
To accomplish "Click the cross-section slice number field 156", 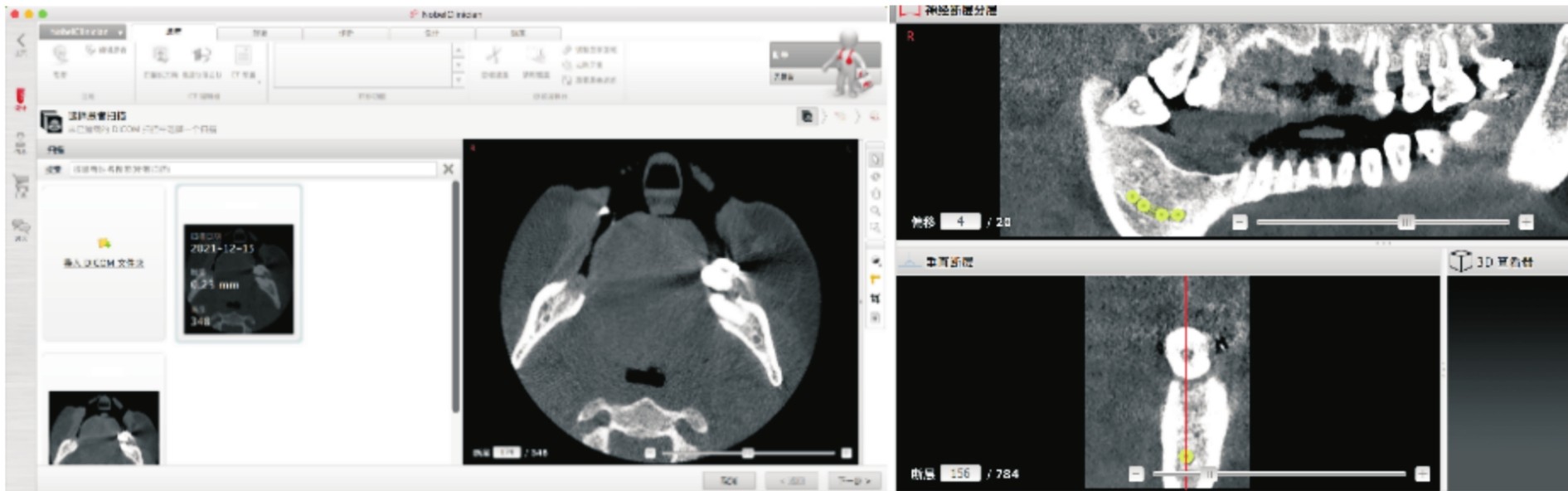I will [959, 474].
